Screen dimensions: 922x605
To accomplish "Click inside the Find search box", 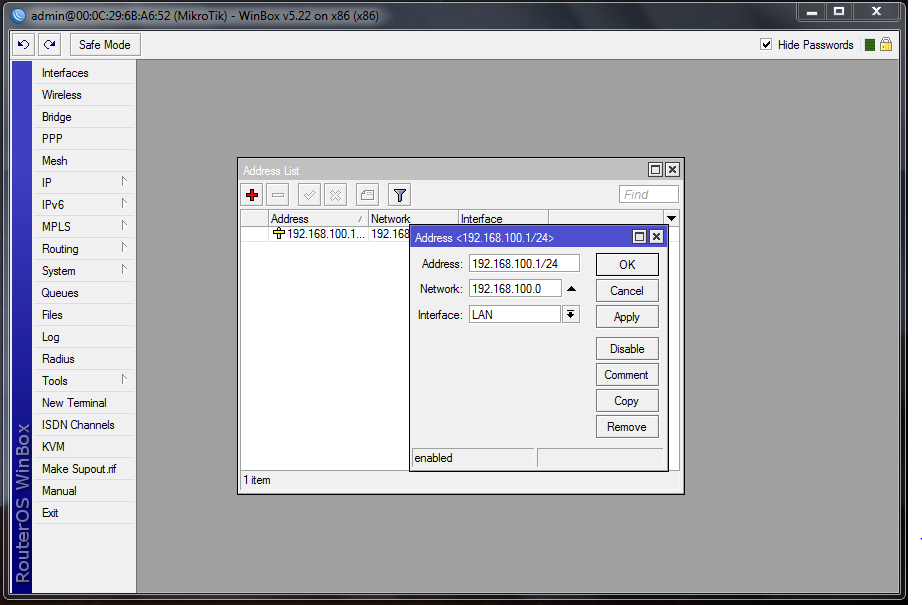I will point(647,194).
